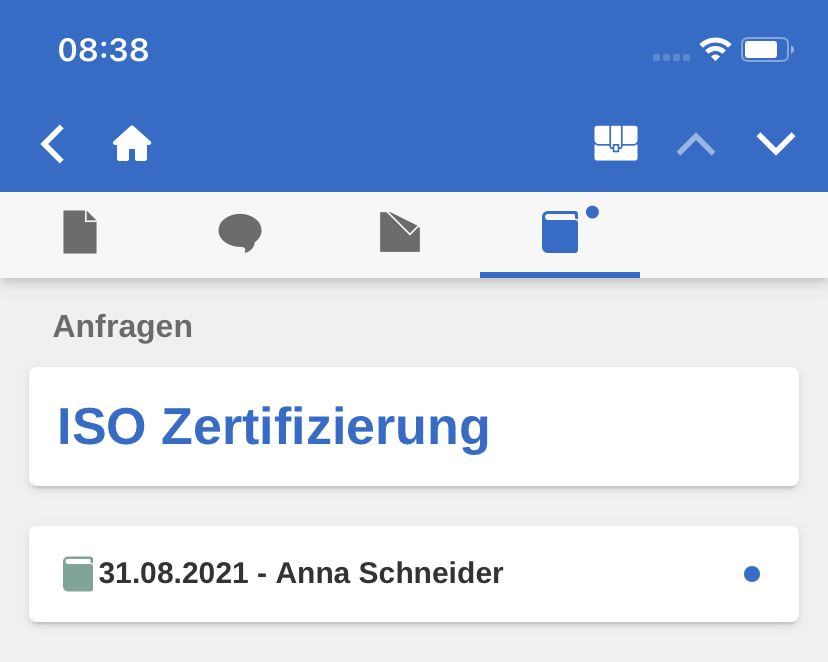Screen dimensions: 828x662
Task: Tap the home icon
Action: click(x=132, y=144)
